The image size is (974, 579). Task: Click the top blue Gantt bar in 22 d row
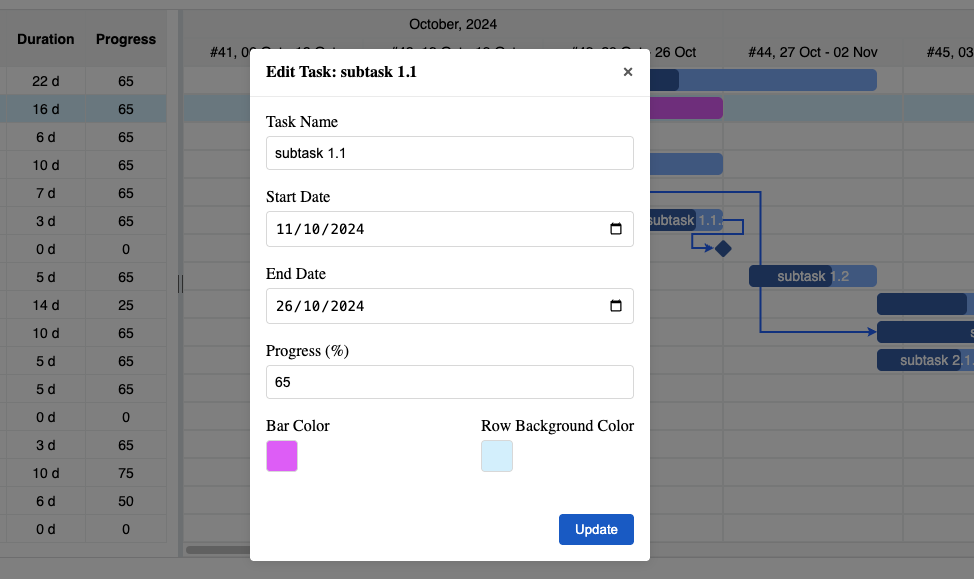[763, 80]
